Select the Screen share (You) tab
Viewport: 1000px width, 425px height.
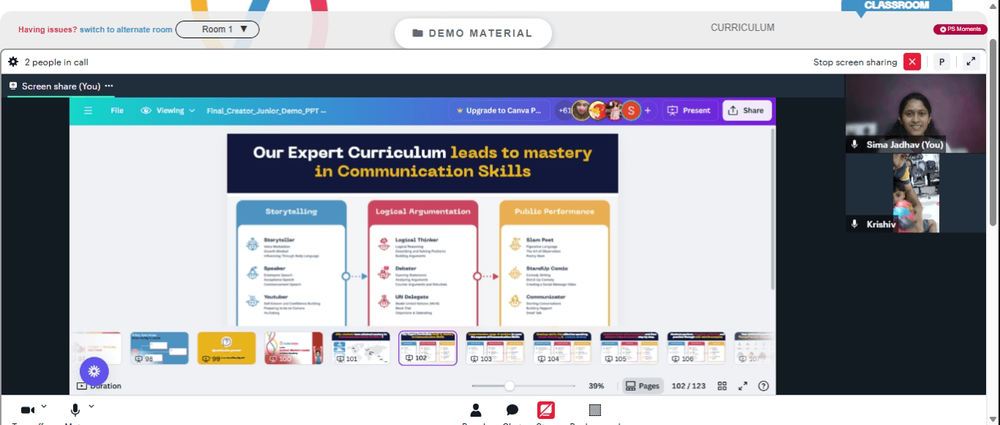[61, 86]
